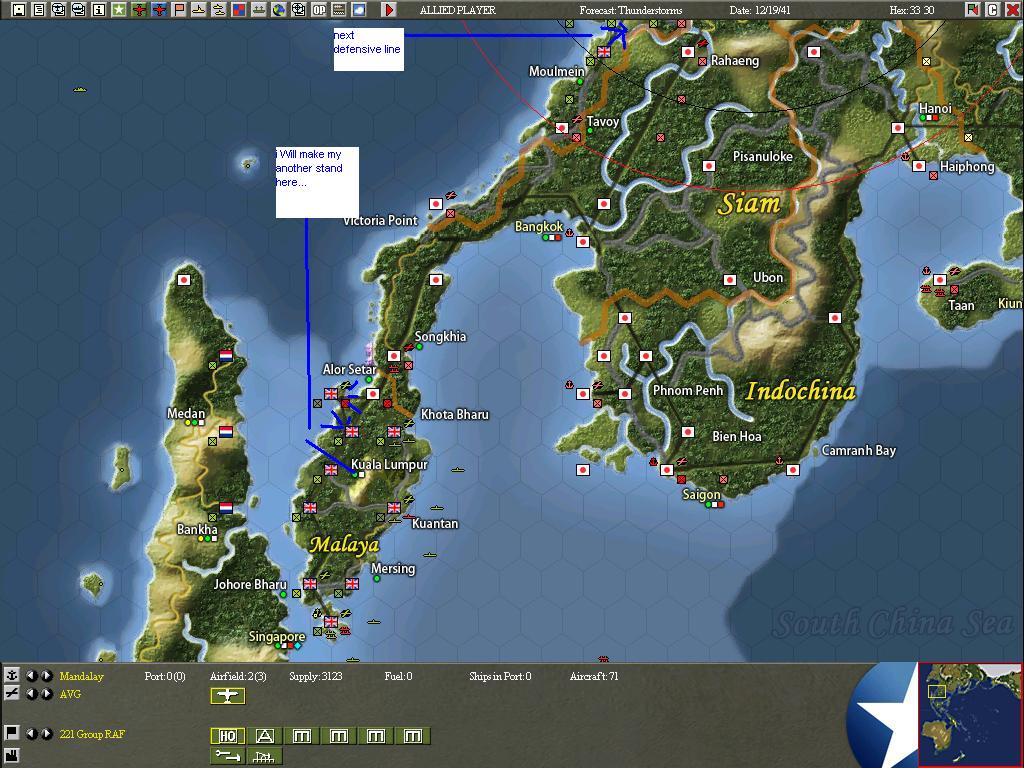The width and height of the screenshot is (1024, 768).
Task: Click the Camranh Bay label
Action: tap(858, 450)
